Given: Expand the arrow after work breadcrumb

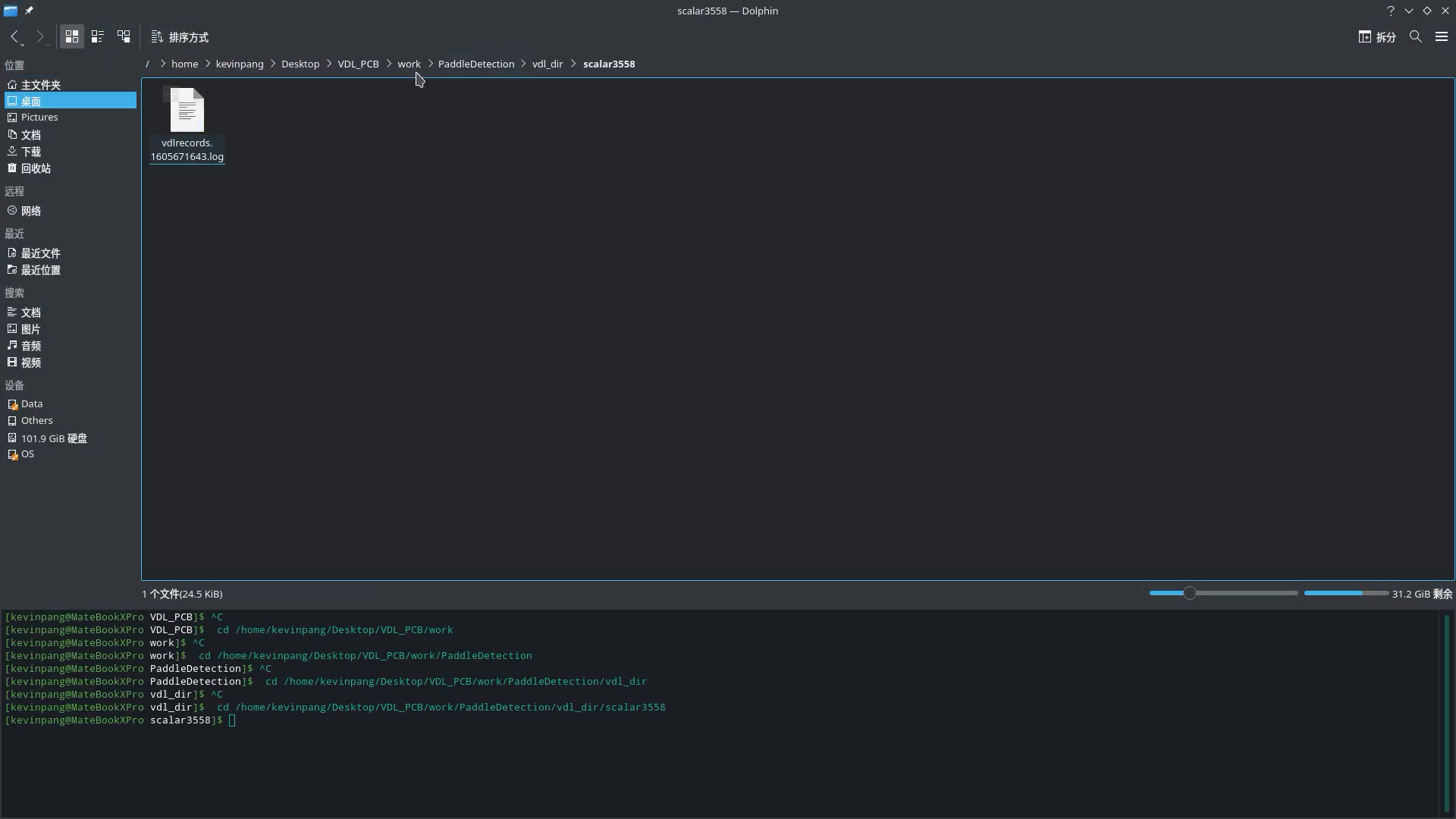Looking at the screenshot, I should 430,64.
